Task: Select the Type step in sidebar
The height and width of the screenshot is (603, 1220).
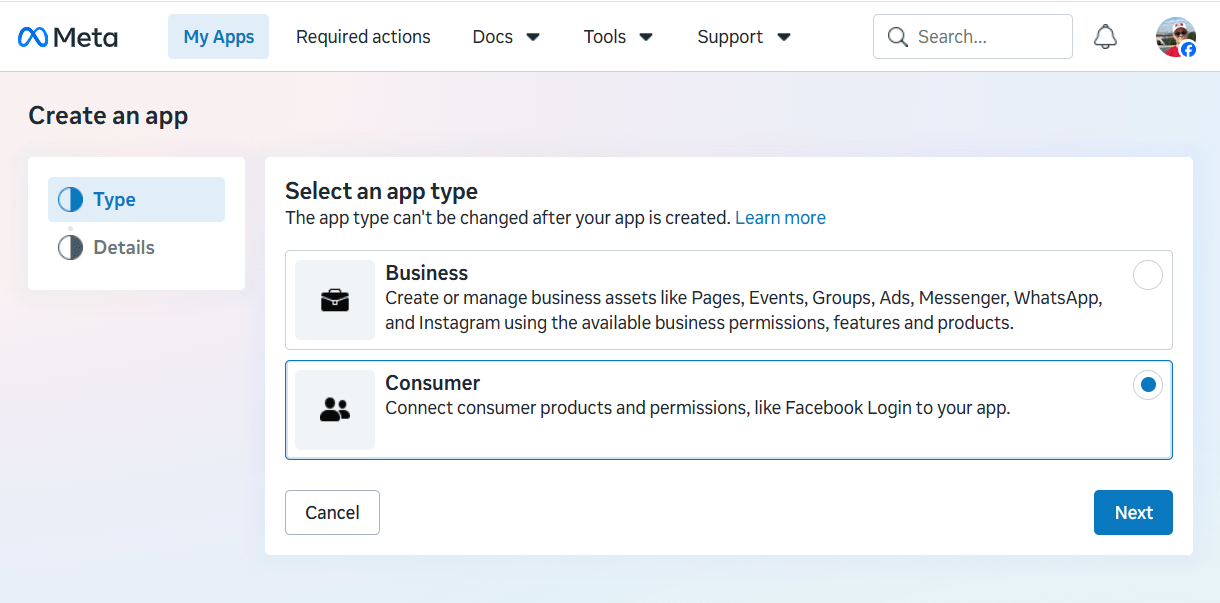Action: point(136,200)
